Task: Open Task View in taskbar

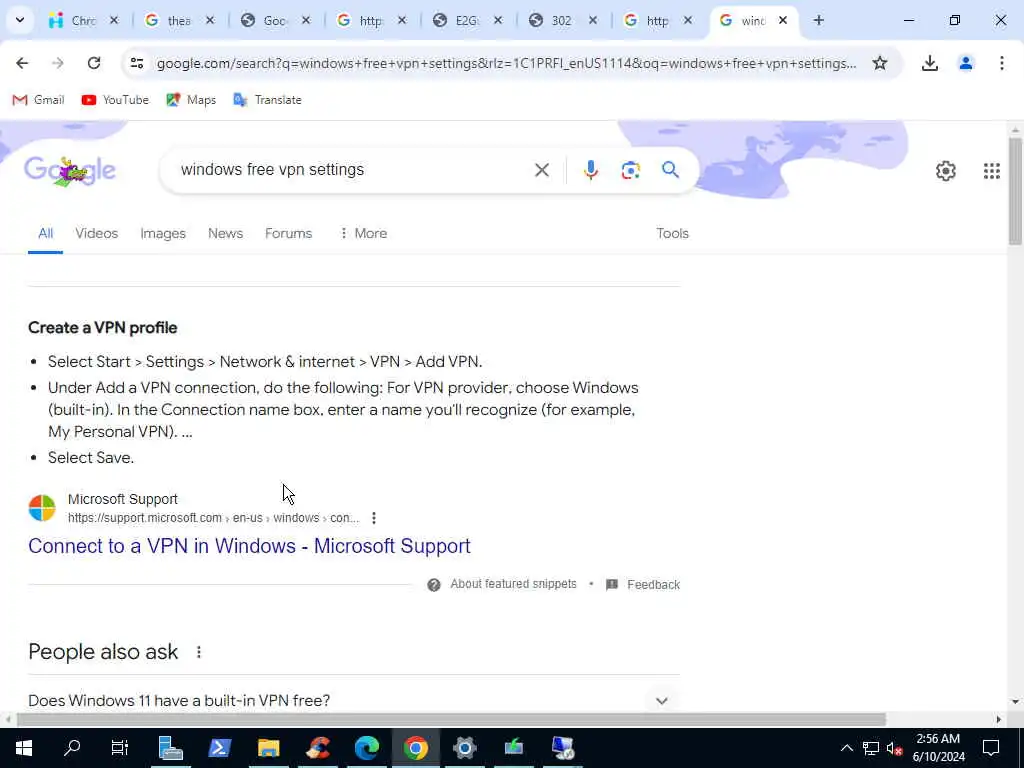Action: [120, 748]
